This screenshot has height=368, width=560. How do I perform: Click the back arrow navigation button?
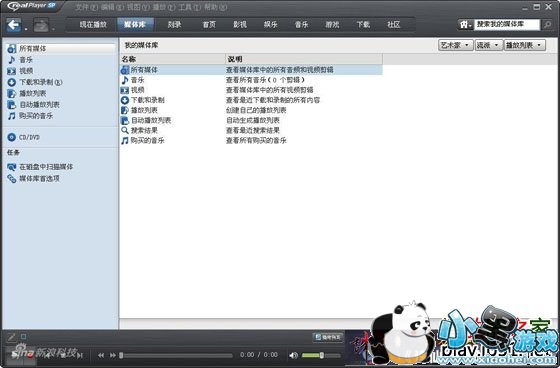point(14,25)
